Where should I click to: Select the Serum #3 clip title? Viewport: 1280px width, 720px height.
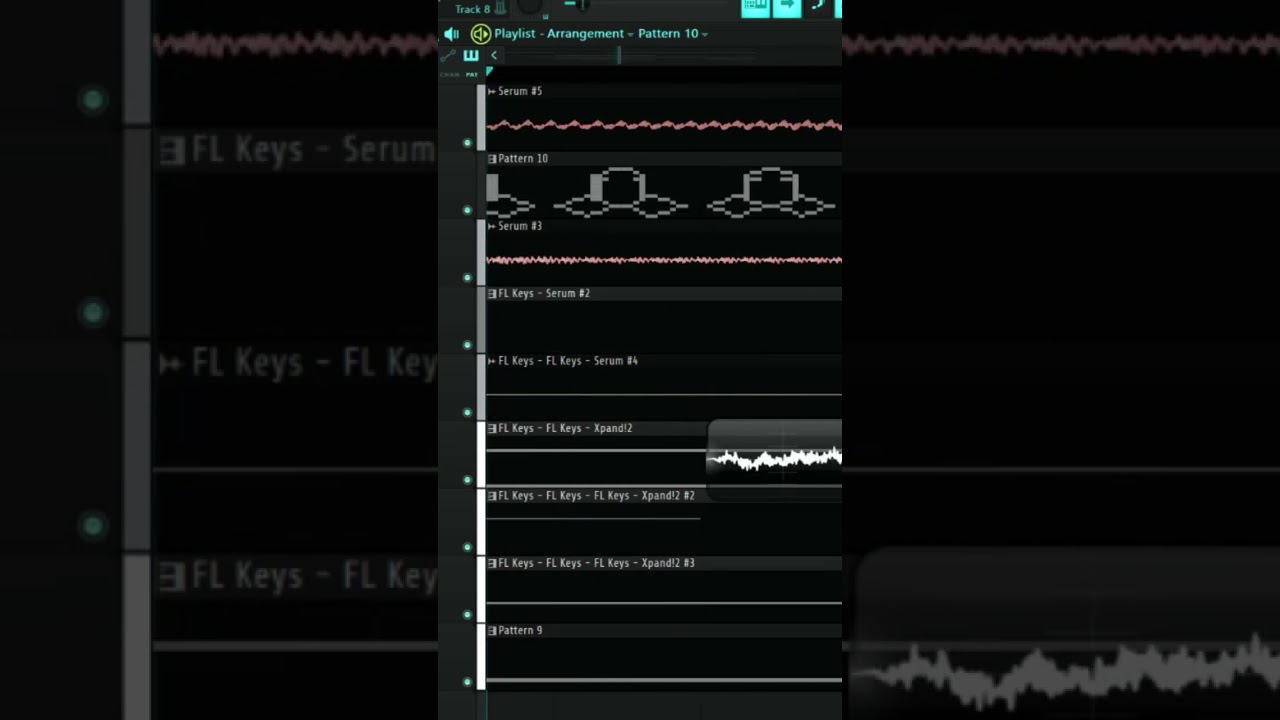click(x=520, y=226)
